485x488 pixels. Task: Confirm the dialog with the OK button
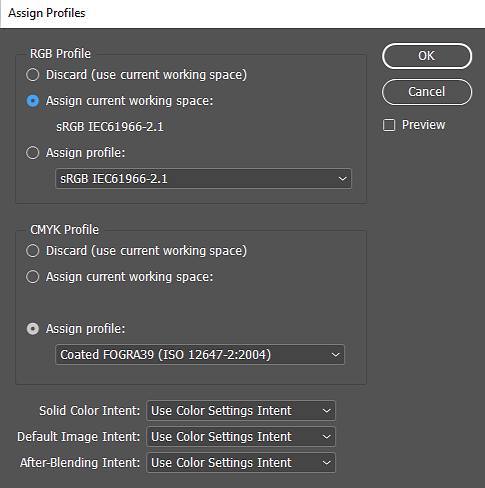click(427, 56)
